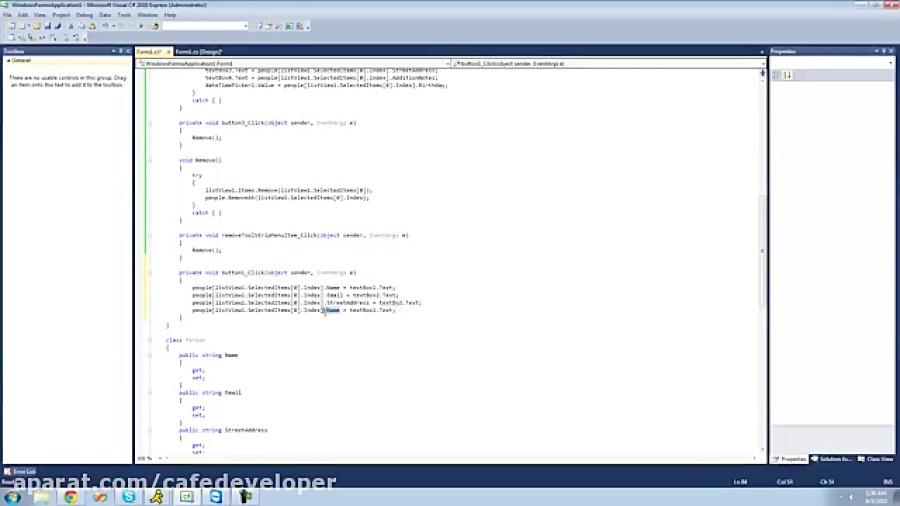Collapse the button6_Click method outline
The width and height of the screenshot is (900, 506).
pos(150,273)
